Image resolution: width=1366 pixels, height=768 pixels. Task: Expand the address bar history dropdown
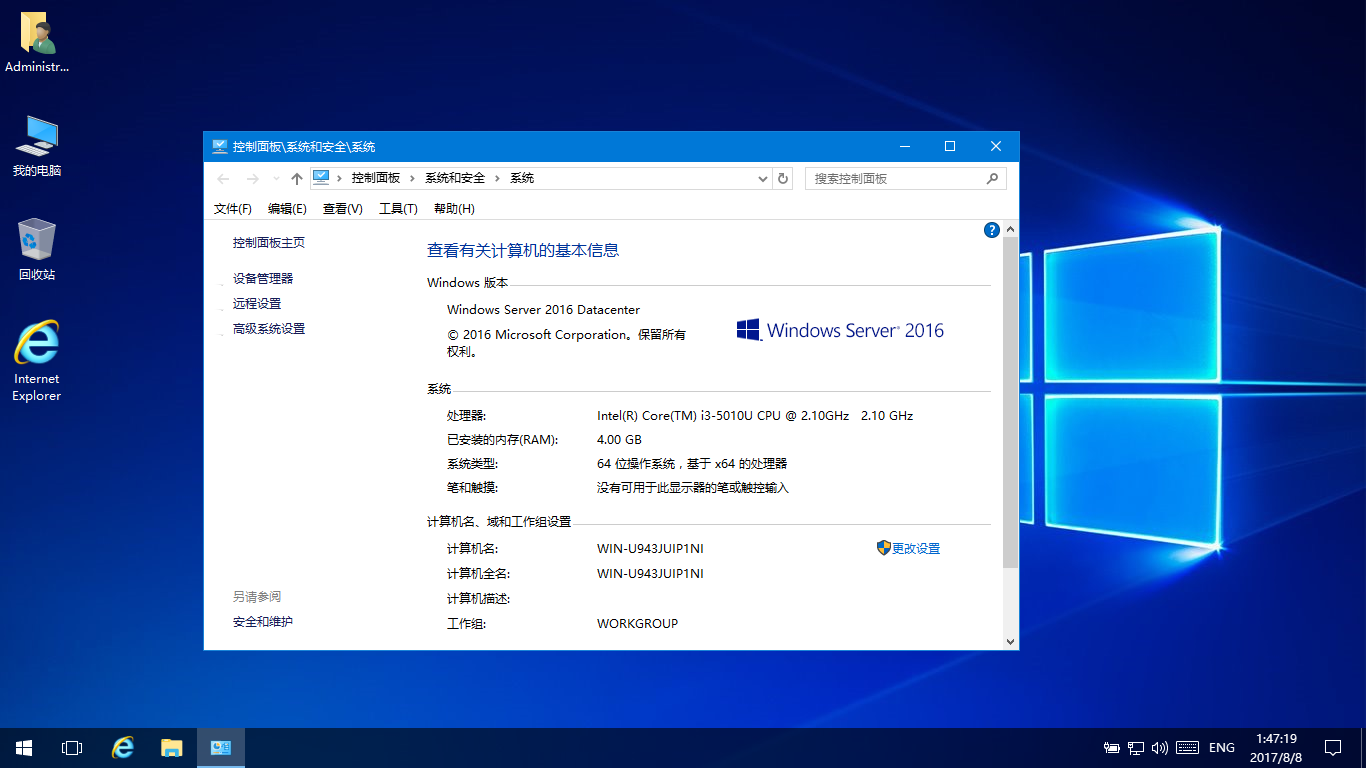762,178
